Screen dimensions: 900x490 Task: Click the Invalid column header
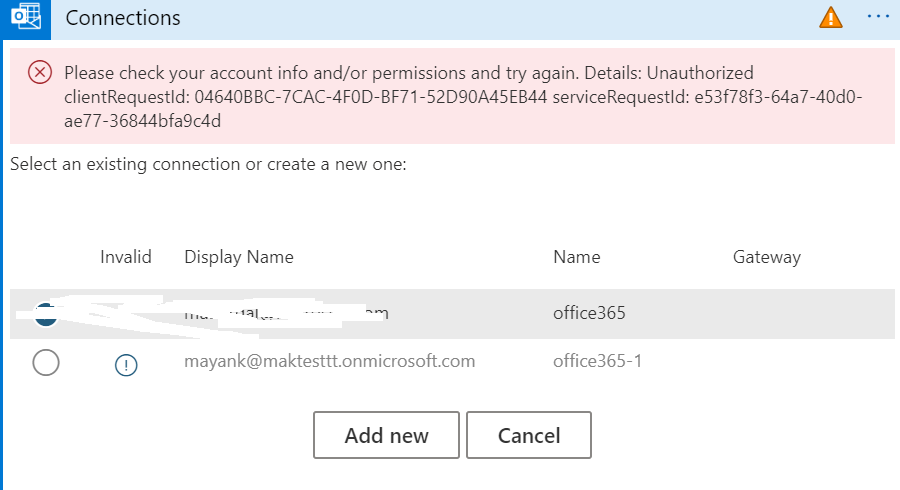(x=126, y=256)
